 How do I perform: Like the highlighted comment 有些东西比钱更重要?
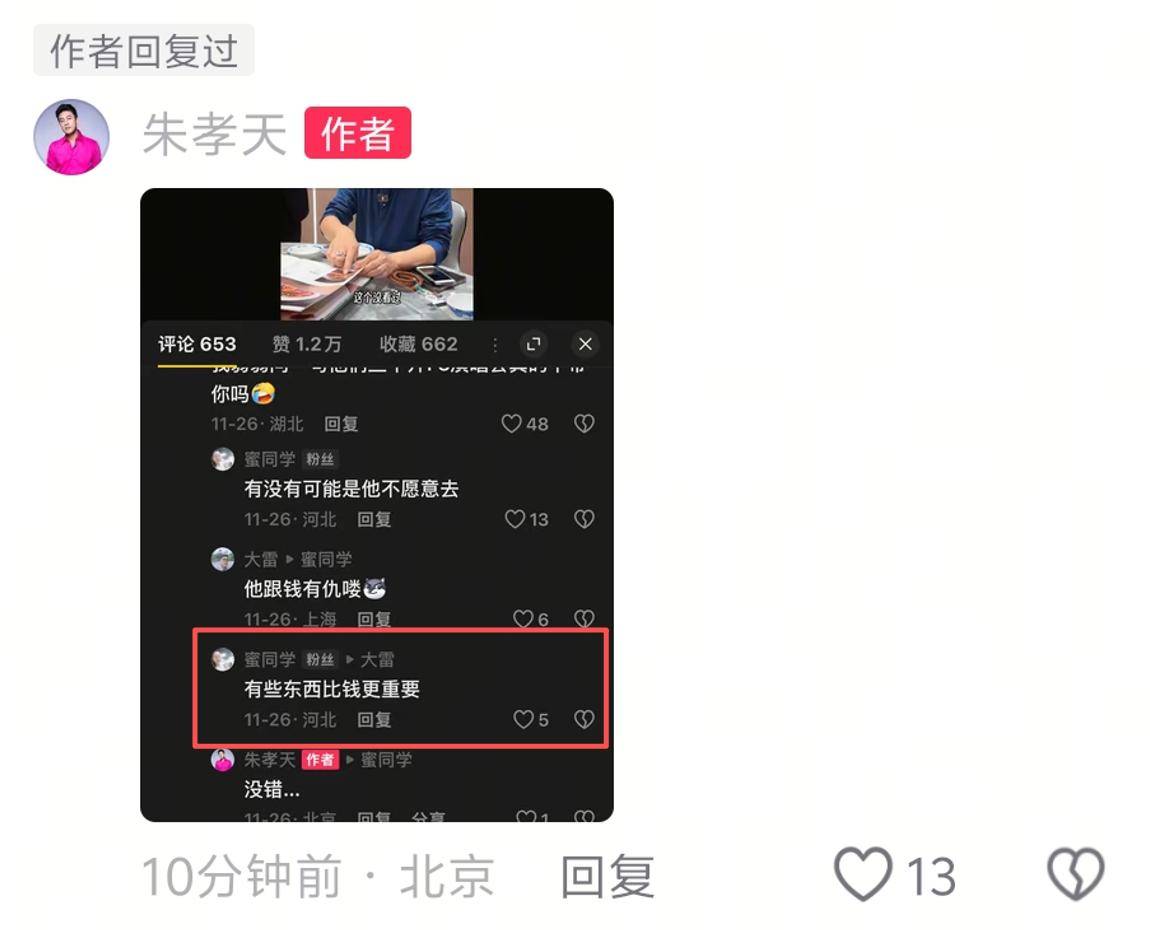click(x=523, y=720)
